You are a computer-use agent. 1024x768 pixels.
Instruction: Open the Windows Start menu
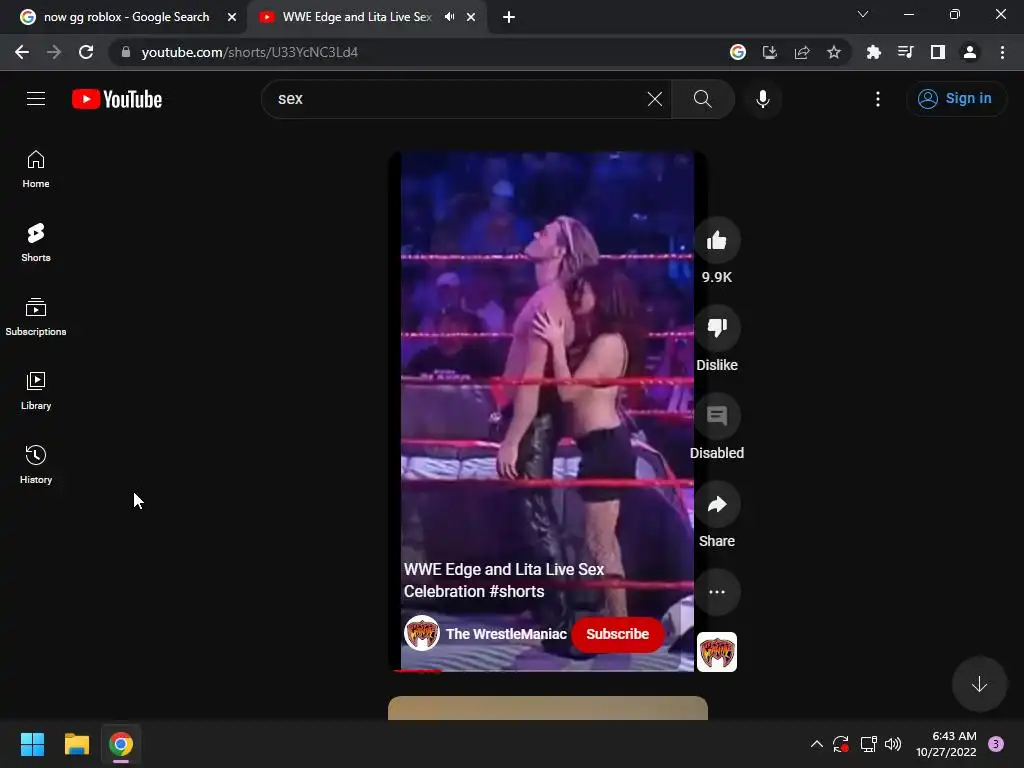pyautogui.click(x=33, y=744)
